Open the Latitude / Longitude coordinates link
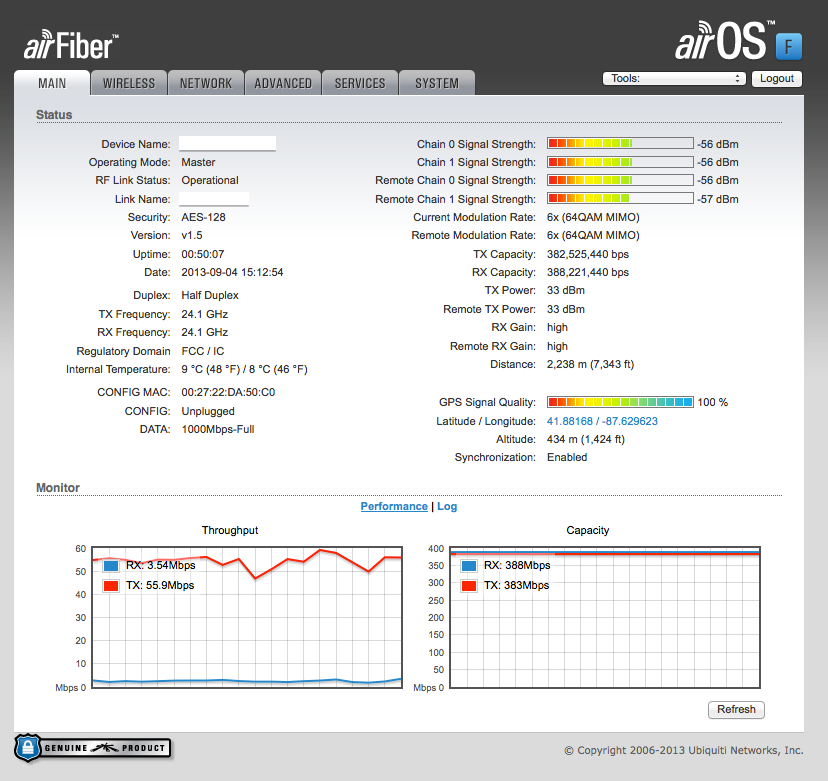 (602, 421)
